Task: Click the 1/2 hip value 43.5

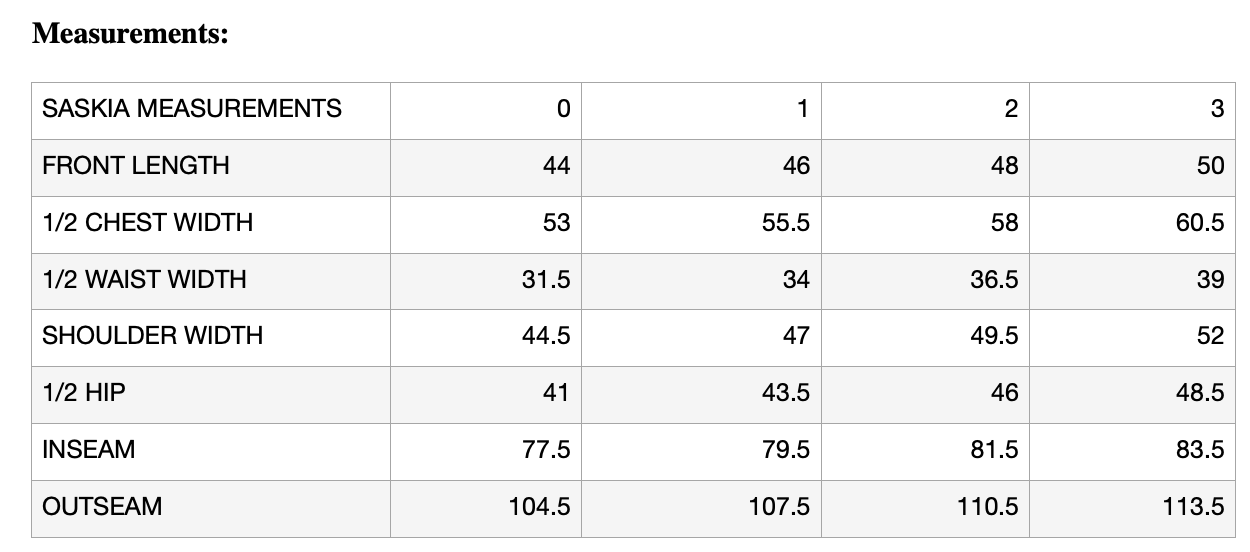Action: tap(785, 393)
